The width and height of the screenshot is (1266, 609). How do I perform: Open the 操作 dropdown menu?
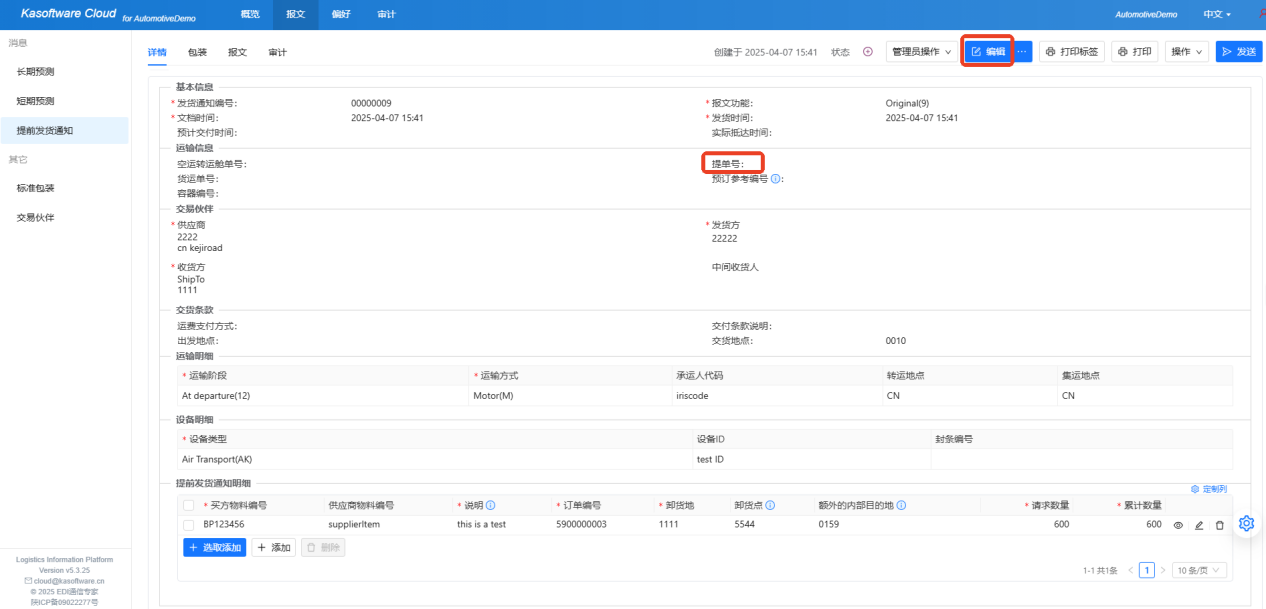pyautogui.click(x=1186, y=52)
